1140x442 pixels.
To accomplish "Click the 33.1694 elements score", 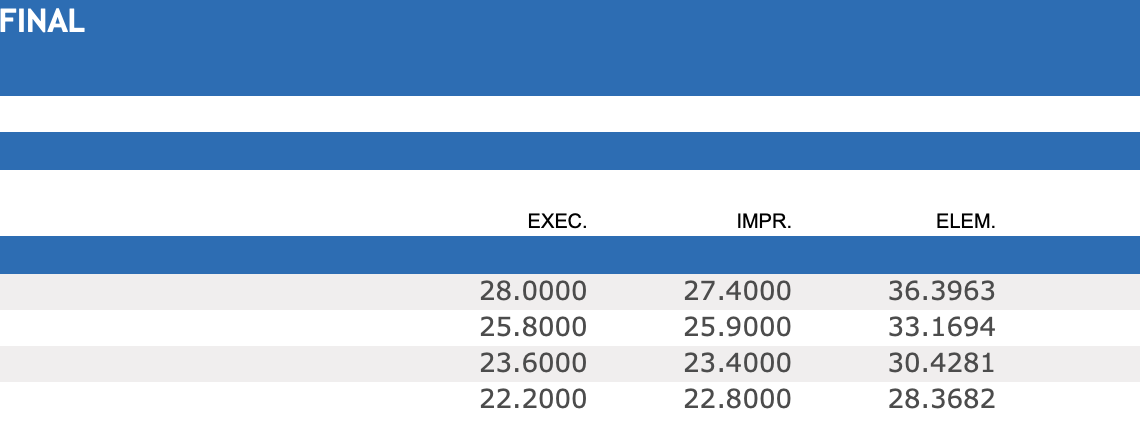I will [941, 327].
